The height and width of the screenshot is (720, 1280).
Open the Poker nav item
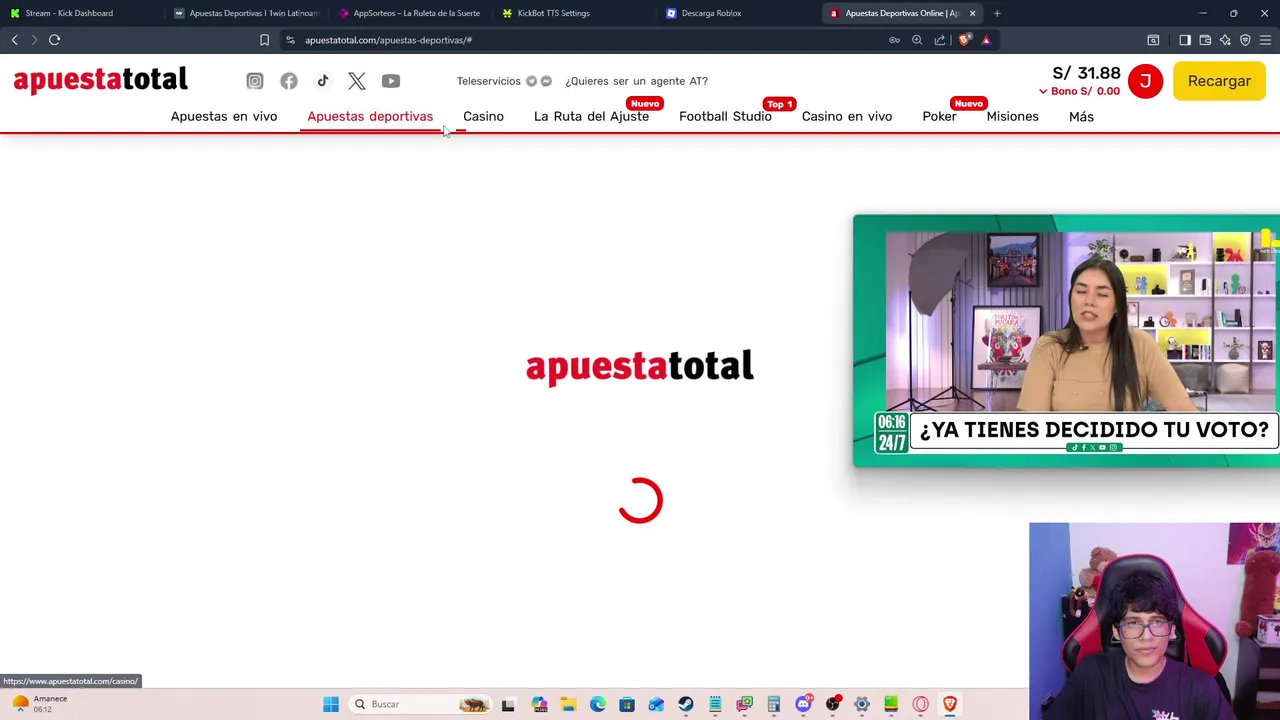tap(939, 116)
